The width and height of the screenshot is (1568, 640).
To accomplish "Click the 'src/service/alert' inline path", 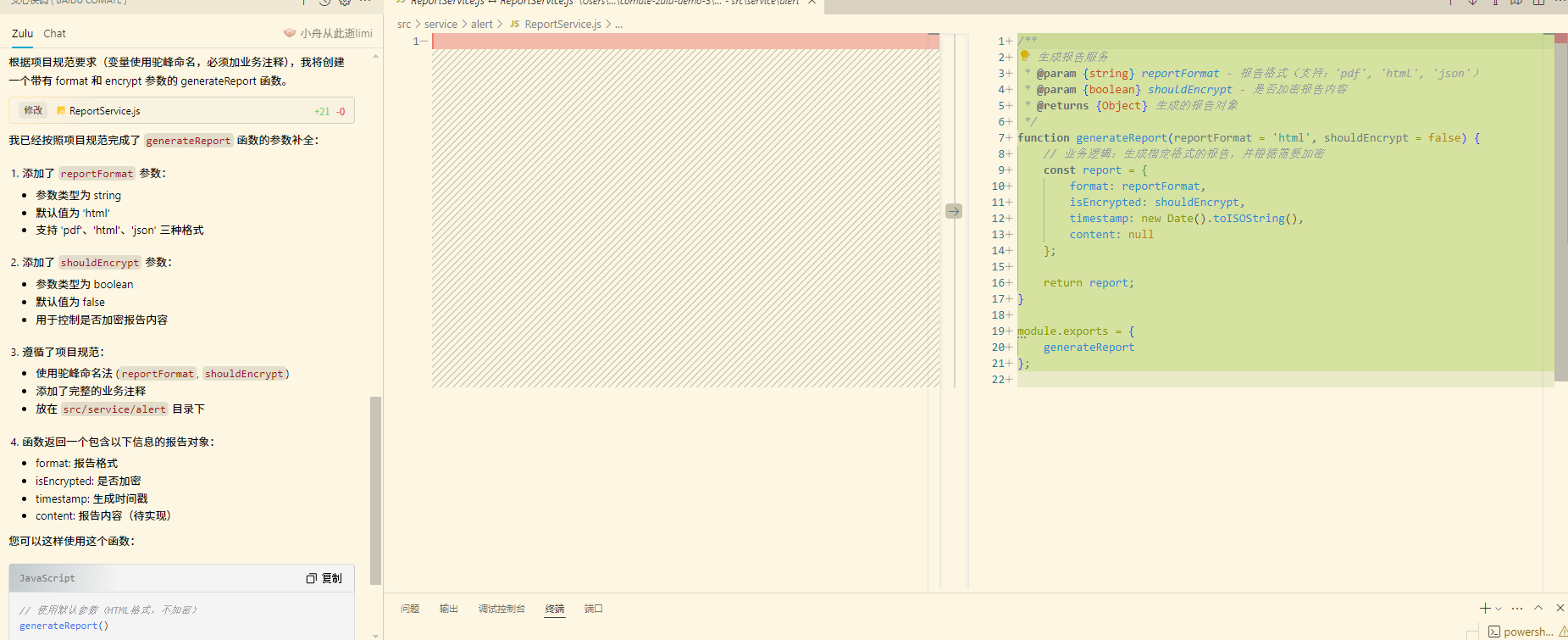I will pyautogui.click(x=114, y=409).
